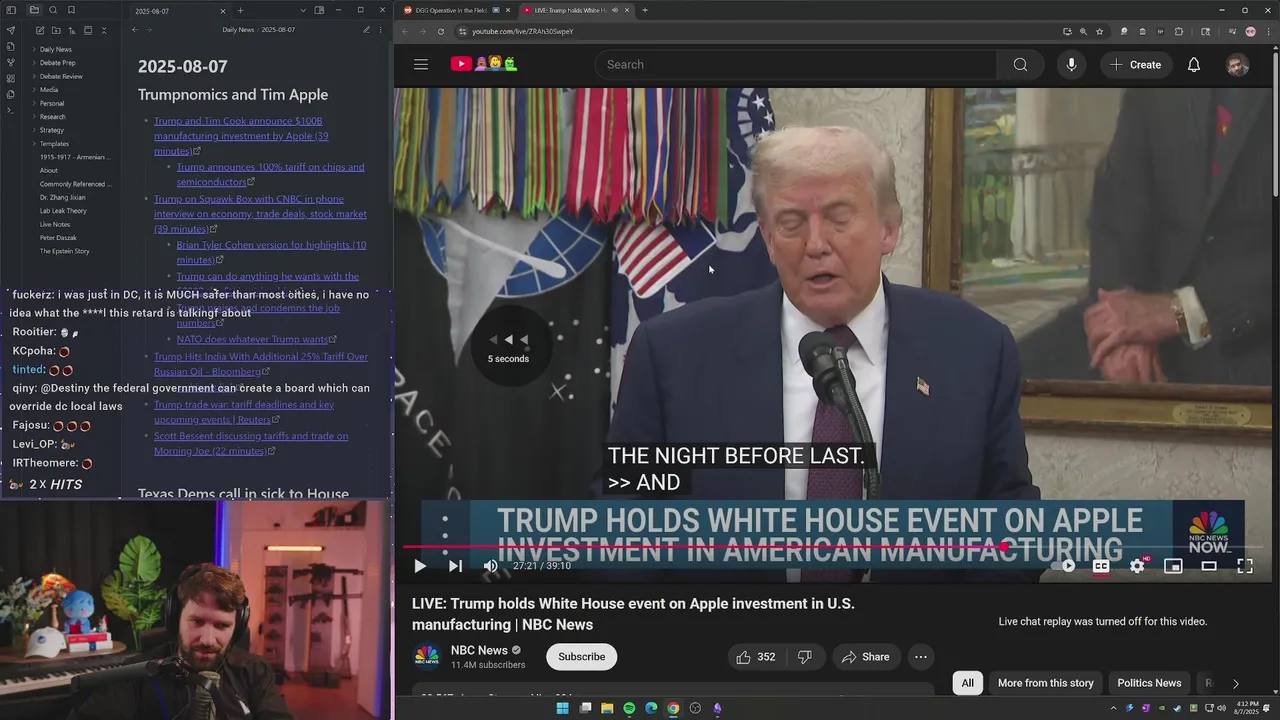The height and width of the screenshot is (720, 1280).
Task: Select More from this story chip
Action: pyautogui.click(x=1045, y=683)
